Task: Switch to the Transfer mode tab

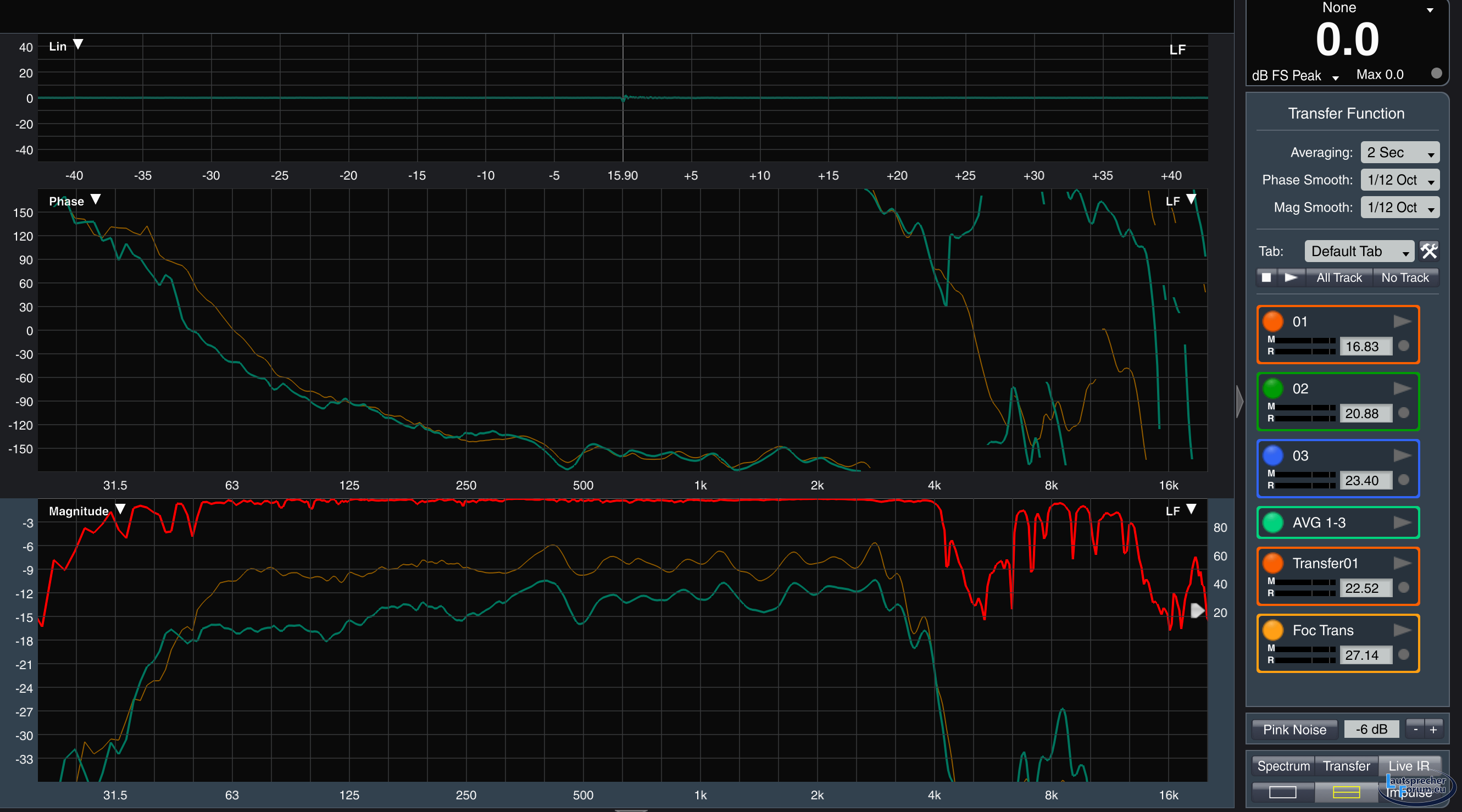Action: pos(1346,766)
